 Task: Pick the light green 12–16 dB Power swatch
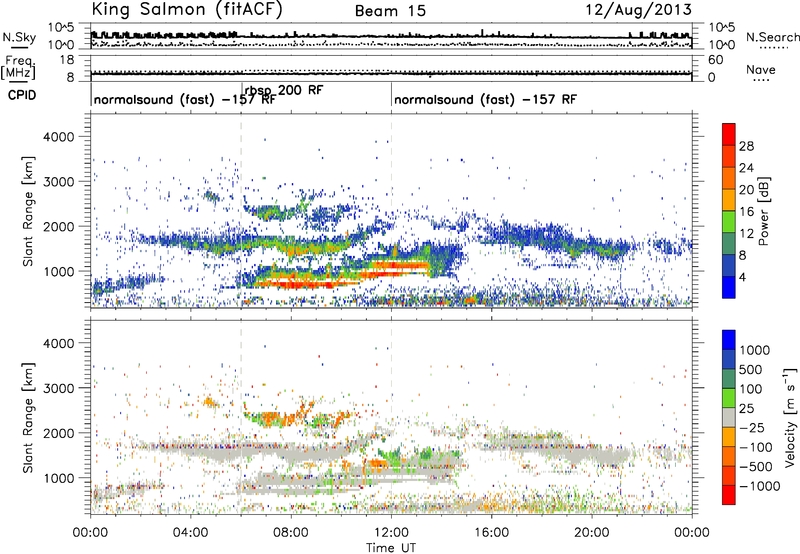point(729,222)
